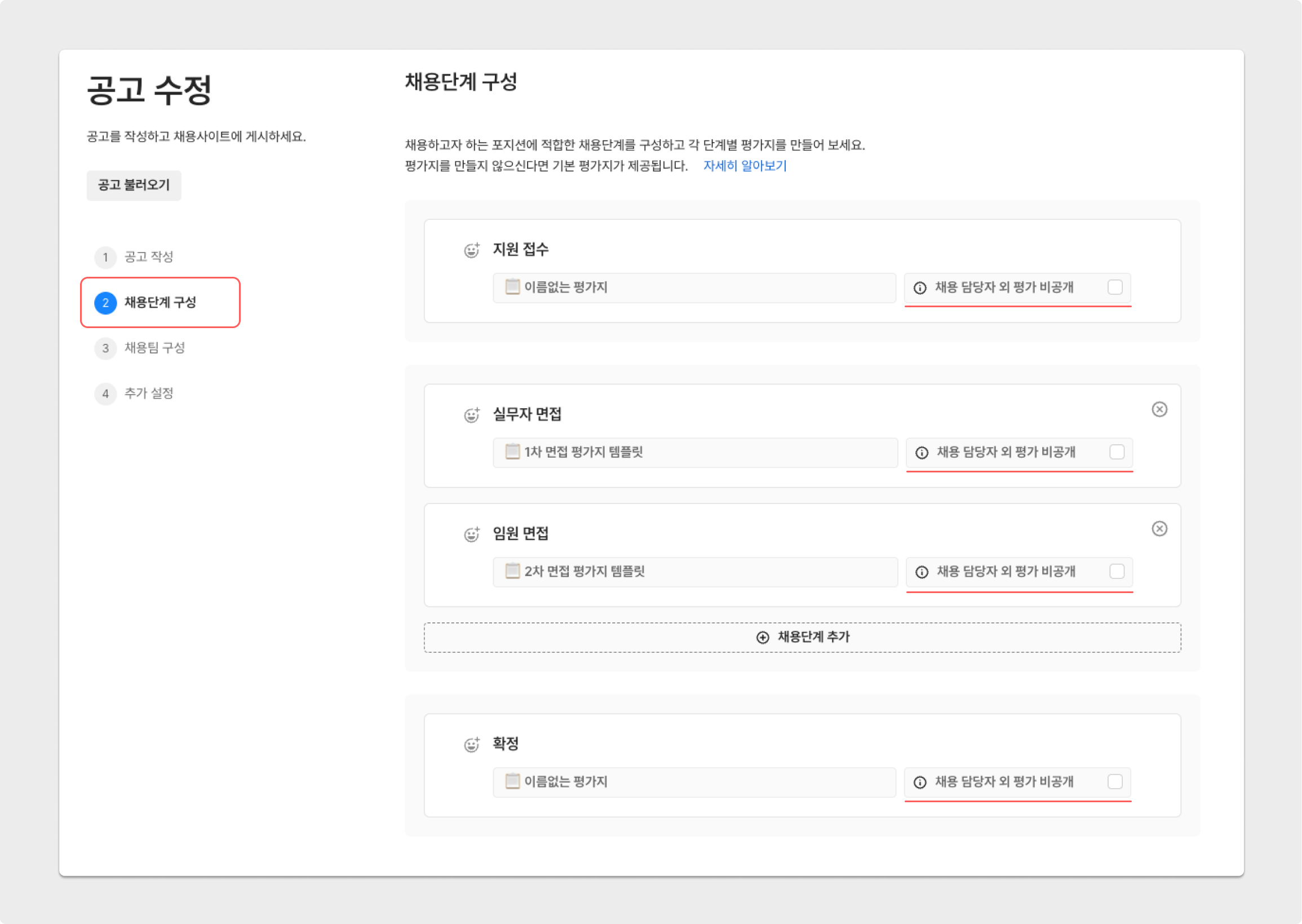
Task: Click the info icon in 지원 접수 row
Action: click(920, 288)
